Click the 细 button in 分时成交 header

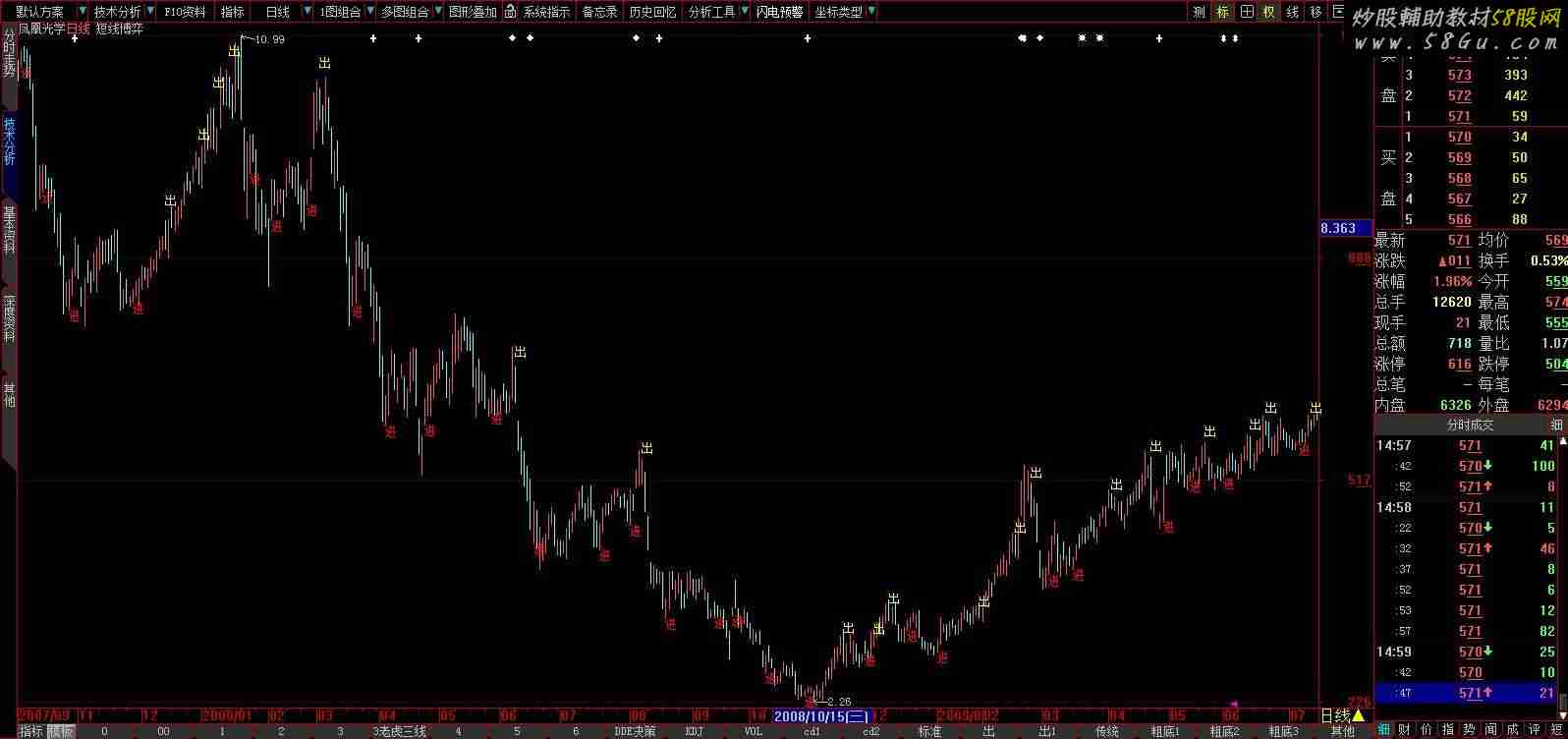pyautogui.click(x=1556, y=425)
